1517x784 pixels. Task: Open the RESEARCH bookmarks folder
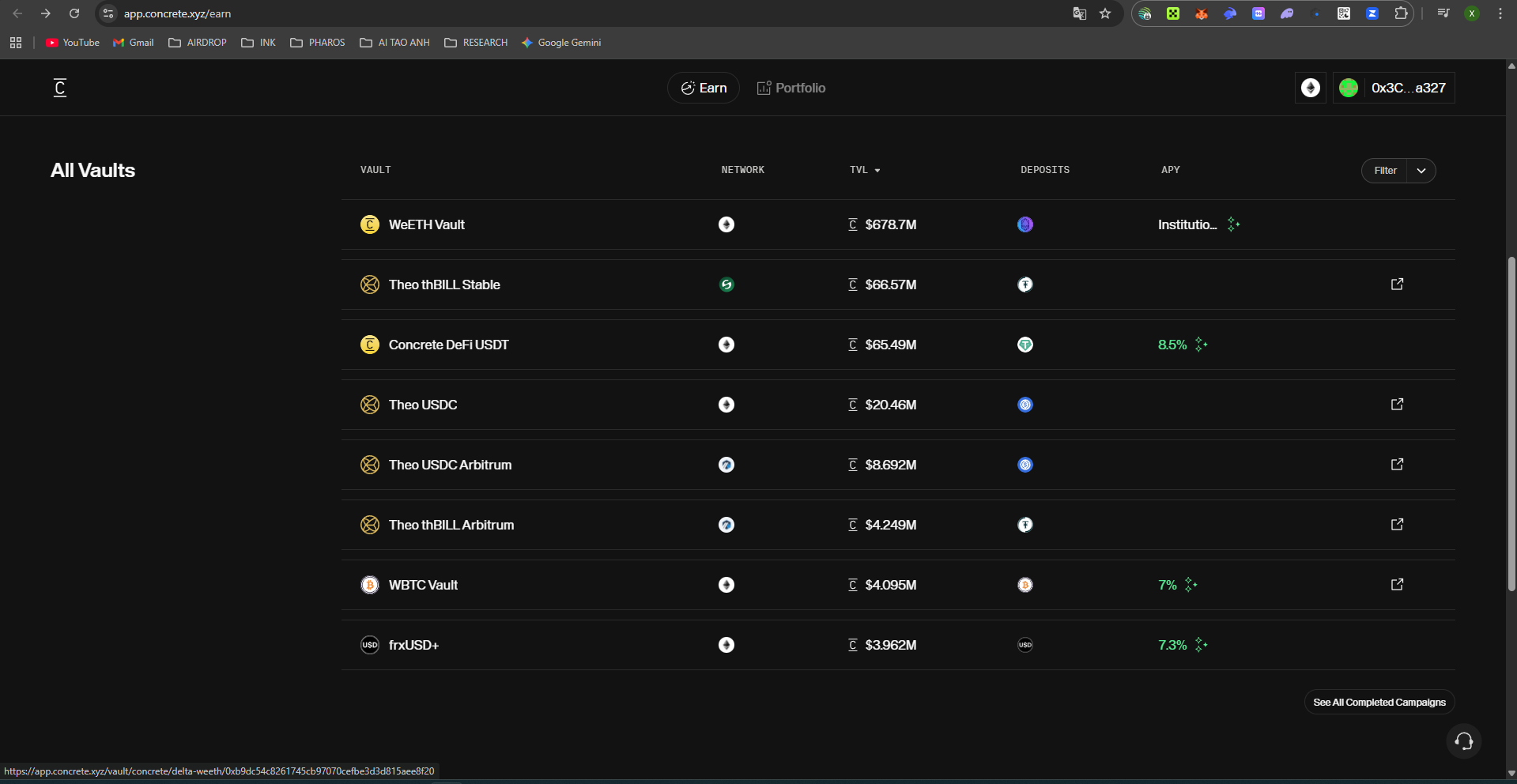476,43
